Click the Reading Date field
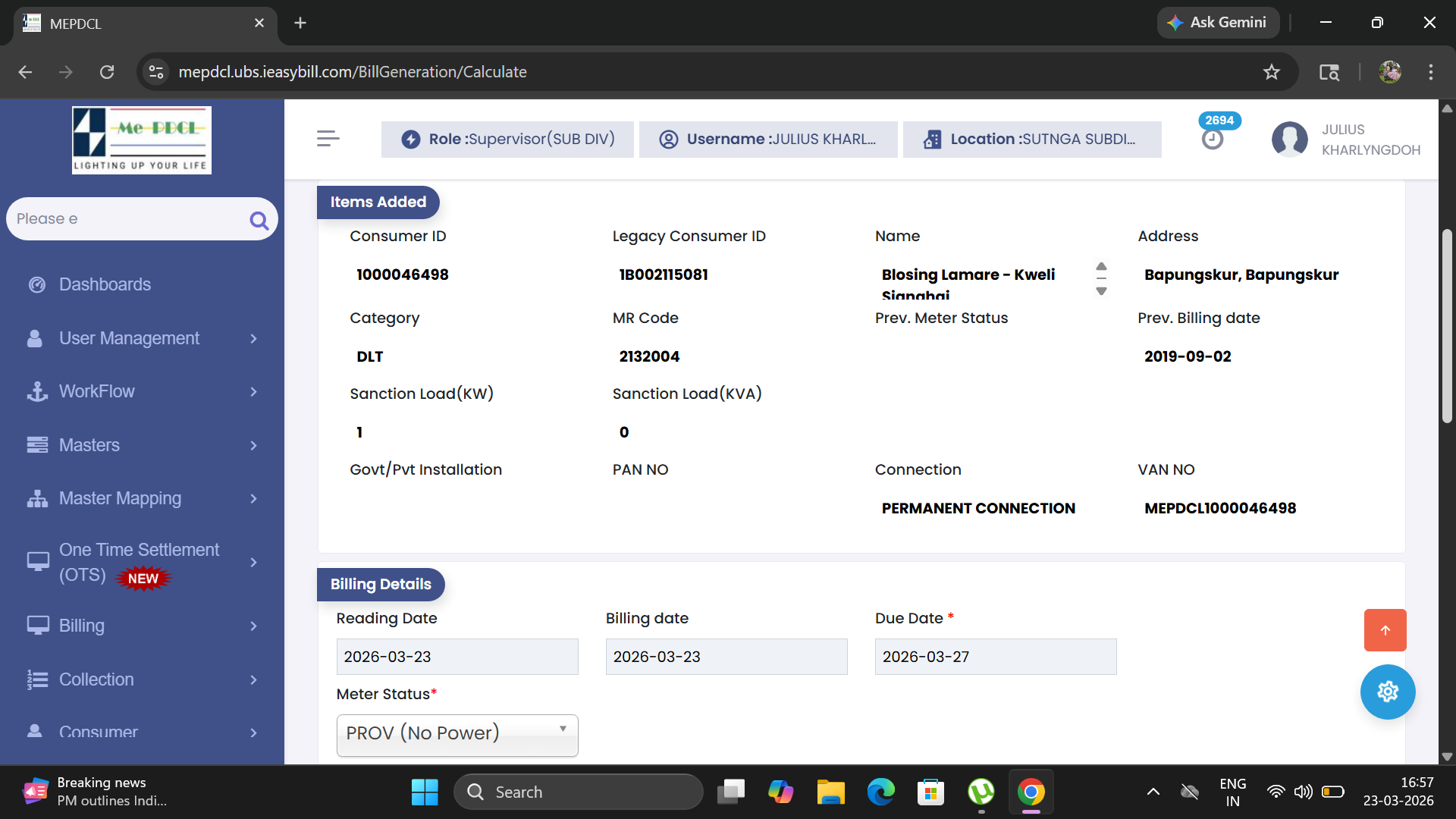This screenshot has height=819, width=1456. coord(457,657)
